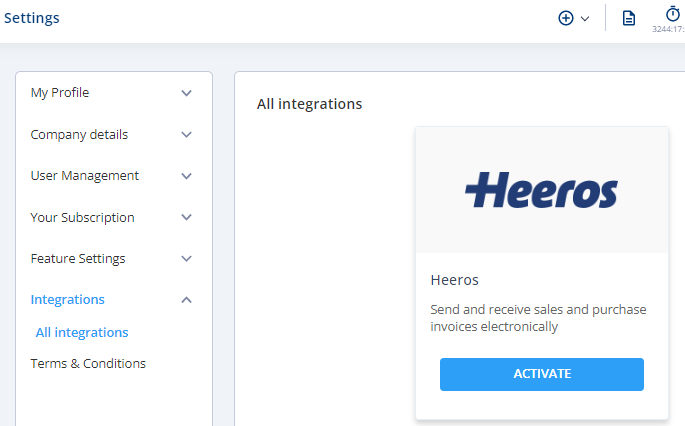Click the Settings page title
The width and height of the screenshot is (685, 426).
(x=31, y=18)
